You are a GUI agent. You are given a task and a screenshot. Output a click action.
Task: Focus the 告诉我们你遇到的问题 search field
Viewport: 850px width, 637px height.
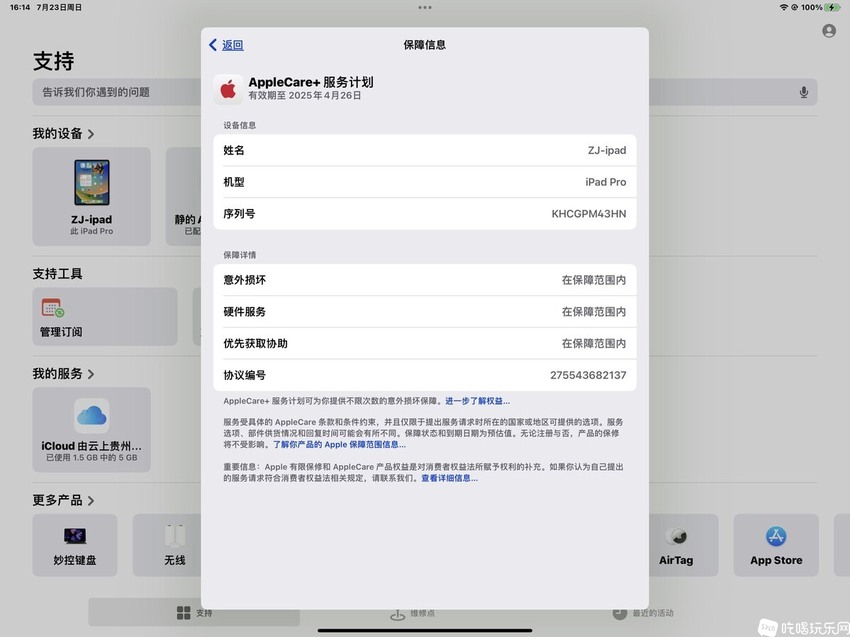point(424,92)
